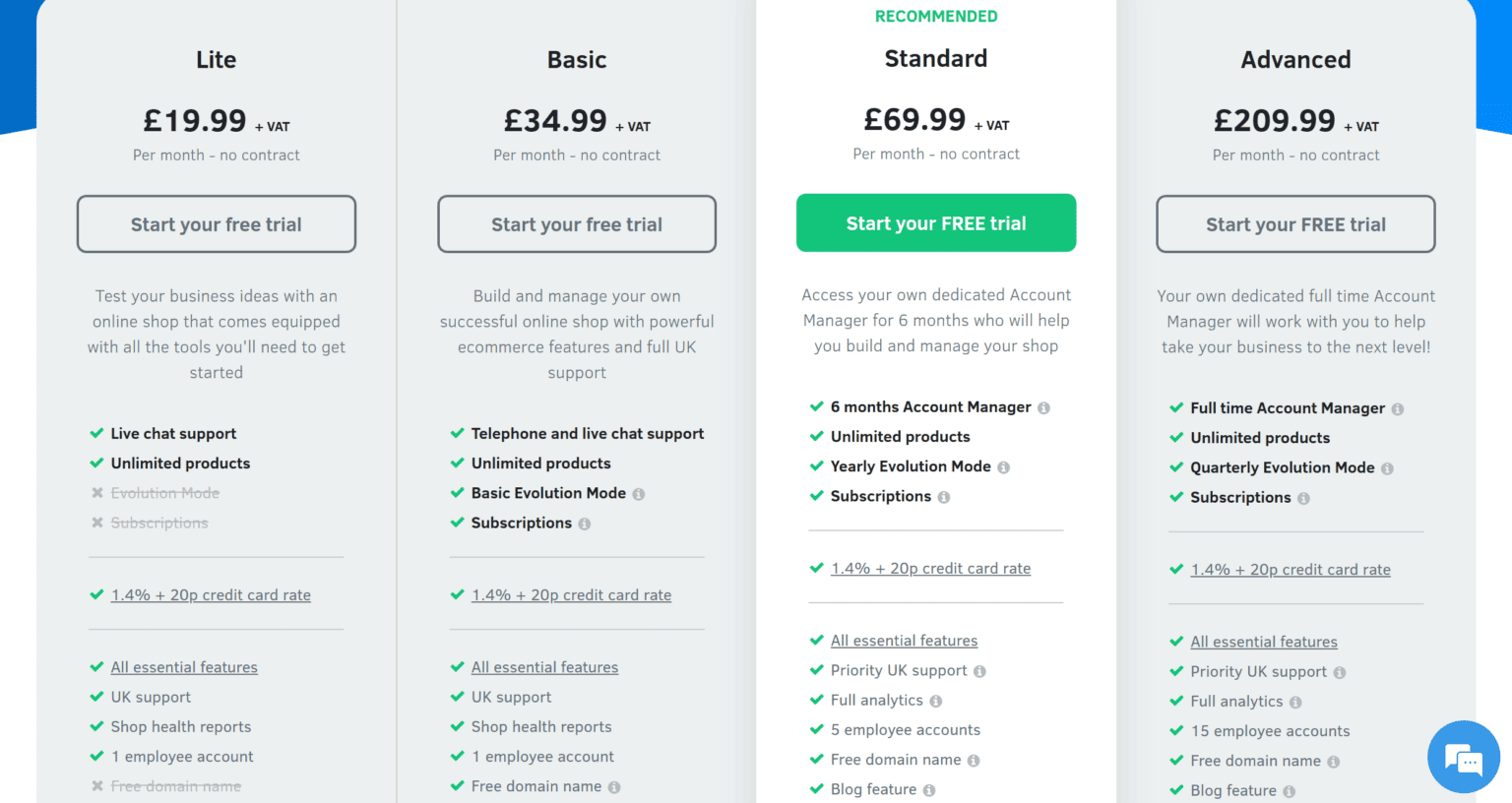
Task: Click All essential features link under Standard
Action: click(904, 640)
